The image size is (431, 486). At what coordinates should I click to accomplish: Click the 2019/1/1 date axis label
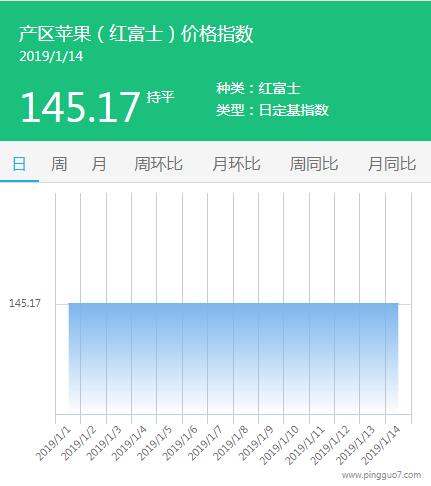click(53, 443)
